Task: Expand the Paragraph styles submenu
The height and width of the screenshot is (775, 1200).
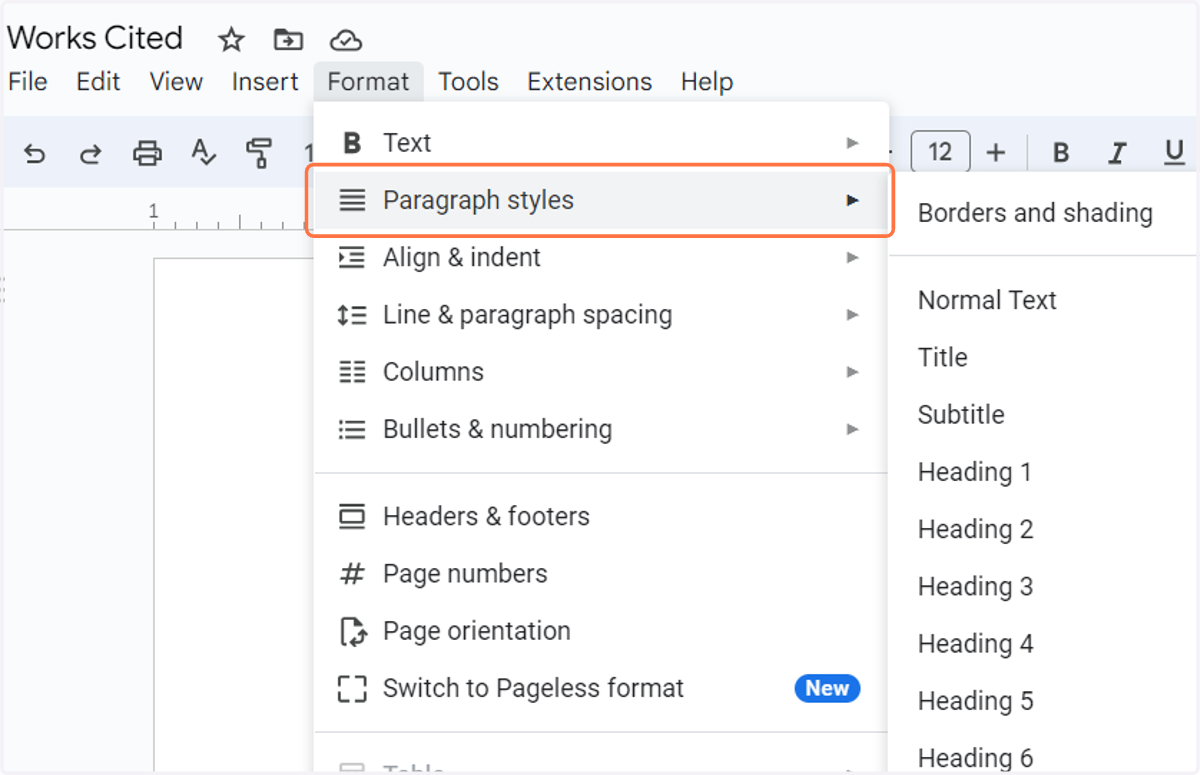Action: (x=601, y=200)
